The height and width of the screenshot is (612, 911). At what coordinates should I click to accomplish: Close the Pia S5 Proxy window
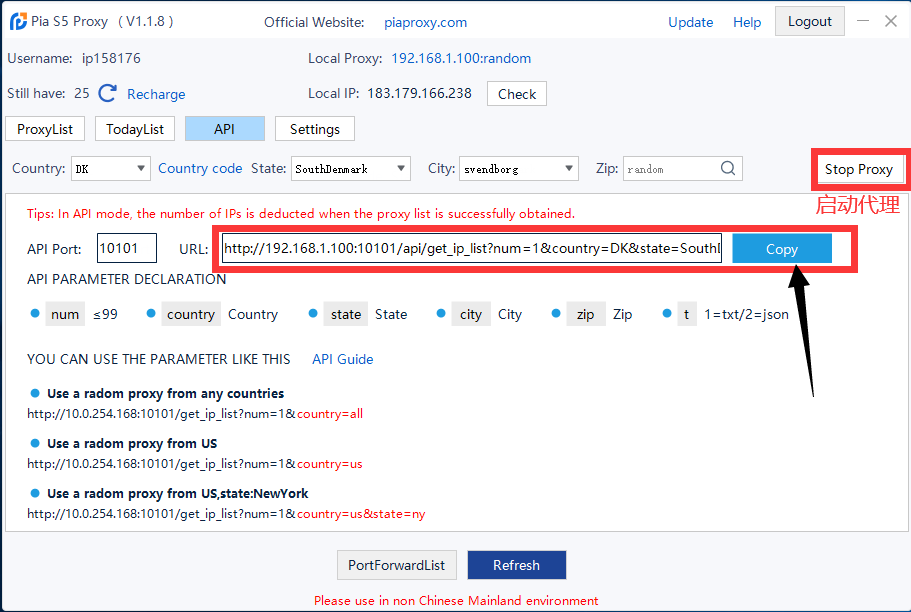tap(890, 21)
